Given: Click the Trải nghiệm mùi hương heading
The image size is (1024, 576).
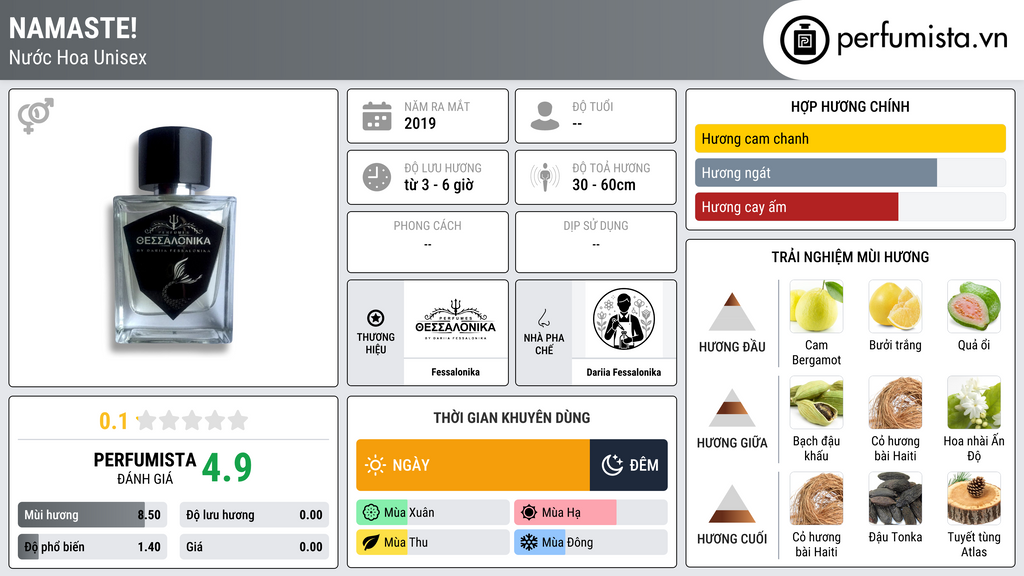Looking at the screenshot, I should click(850, 257).
